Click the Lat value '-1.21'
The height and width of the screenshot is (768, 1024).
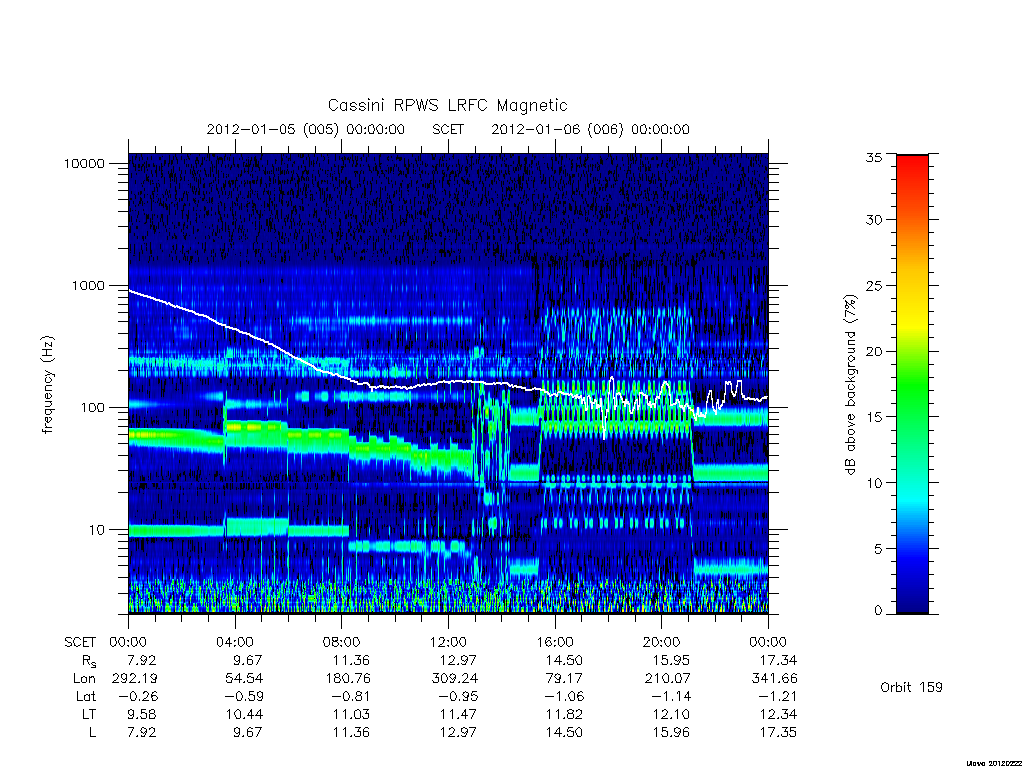pyautogui.click(x=777, y=696)
